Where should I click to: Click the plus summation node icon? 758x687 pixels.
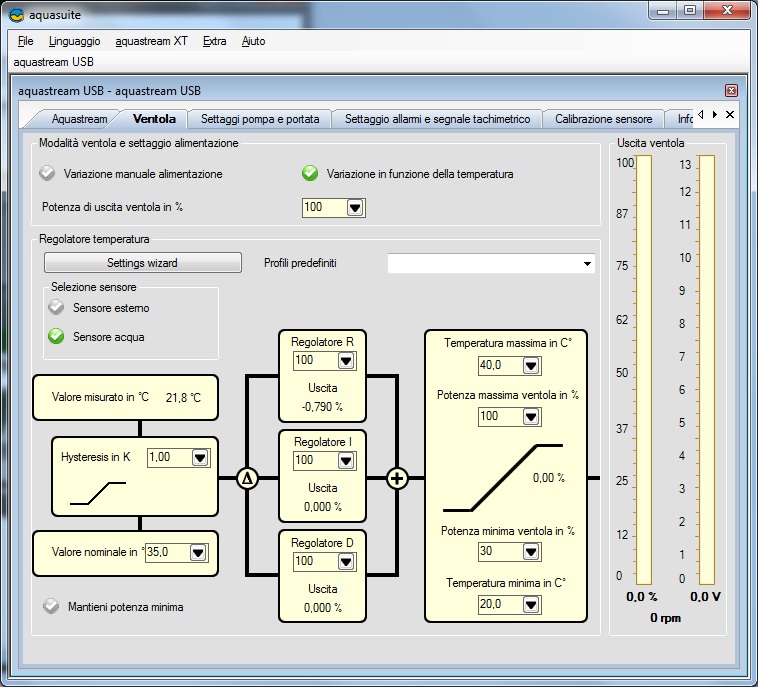click(397, 479)
